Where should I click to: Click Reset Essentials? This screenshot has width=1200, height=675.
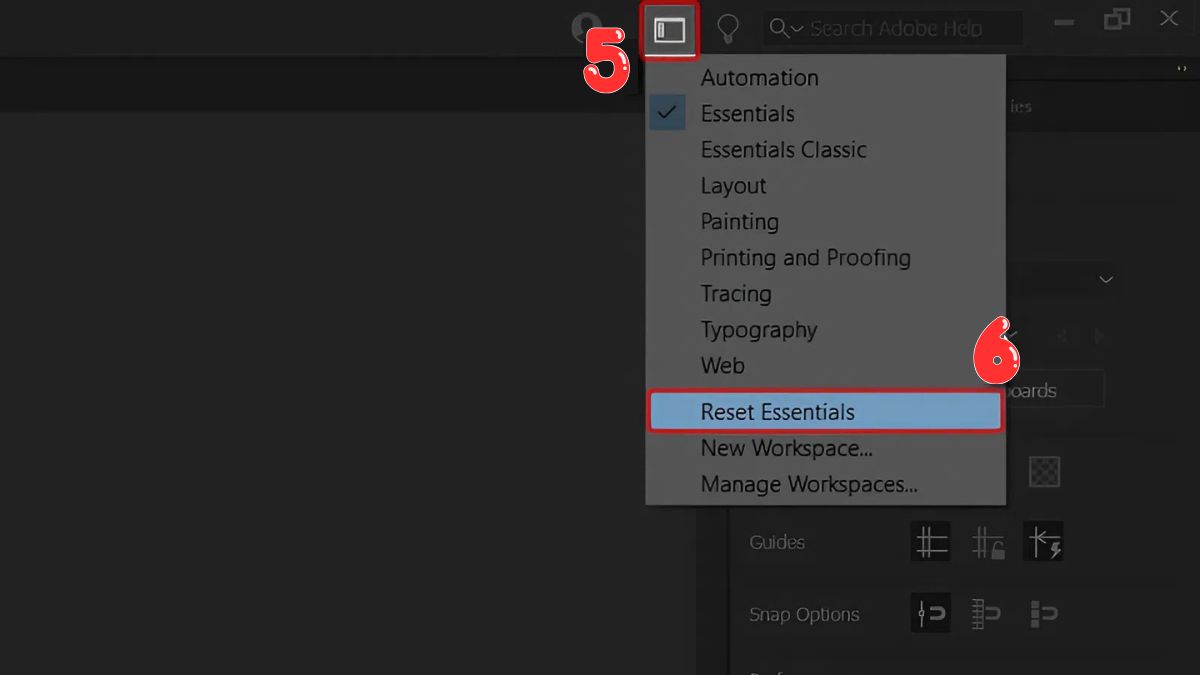click(825, 412)
